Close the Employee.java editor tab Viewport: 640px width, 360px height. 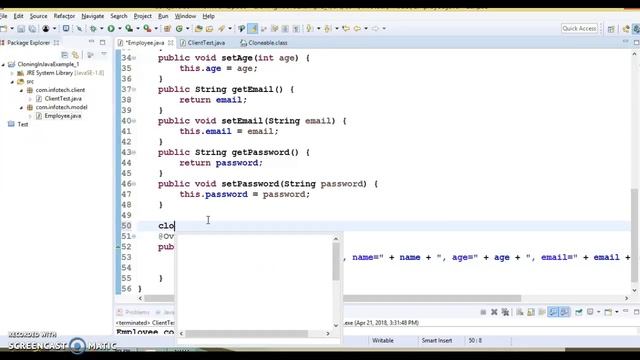tap(171, 42)
